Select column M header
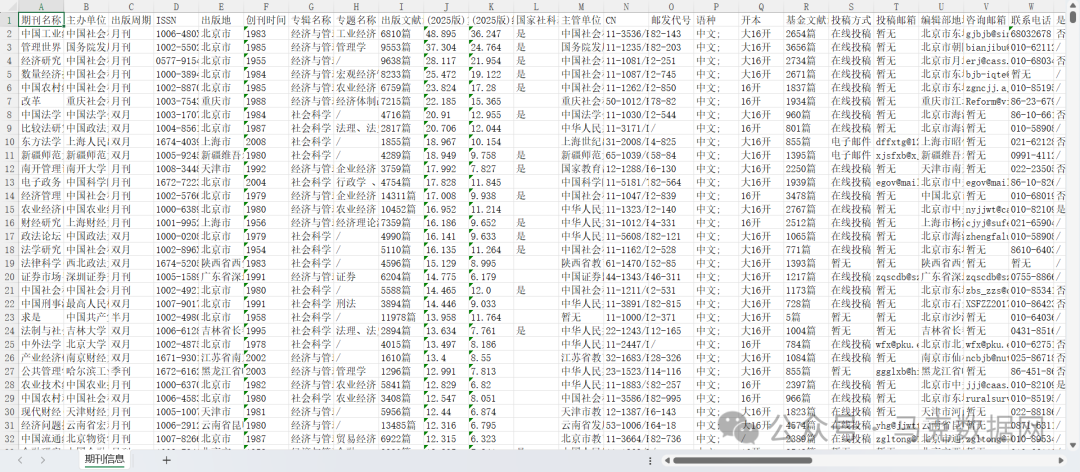This screenshot has width=1080, height=472. [581, 6]
